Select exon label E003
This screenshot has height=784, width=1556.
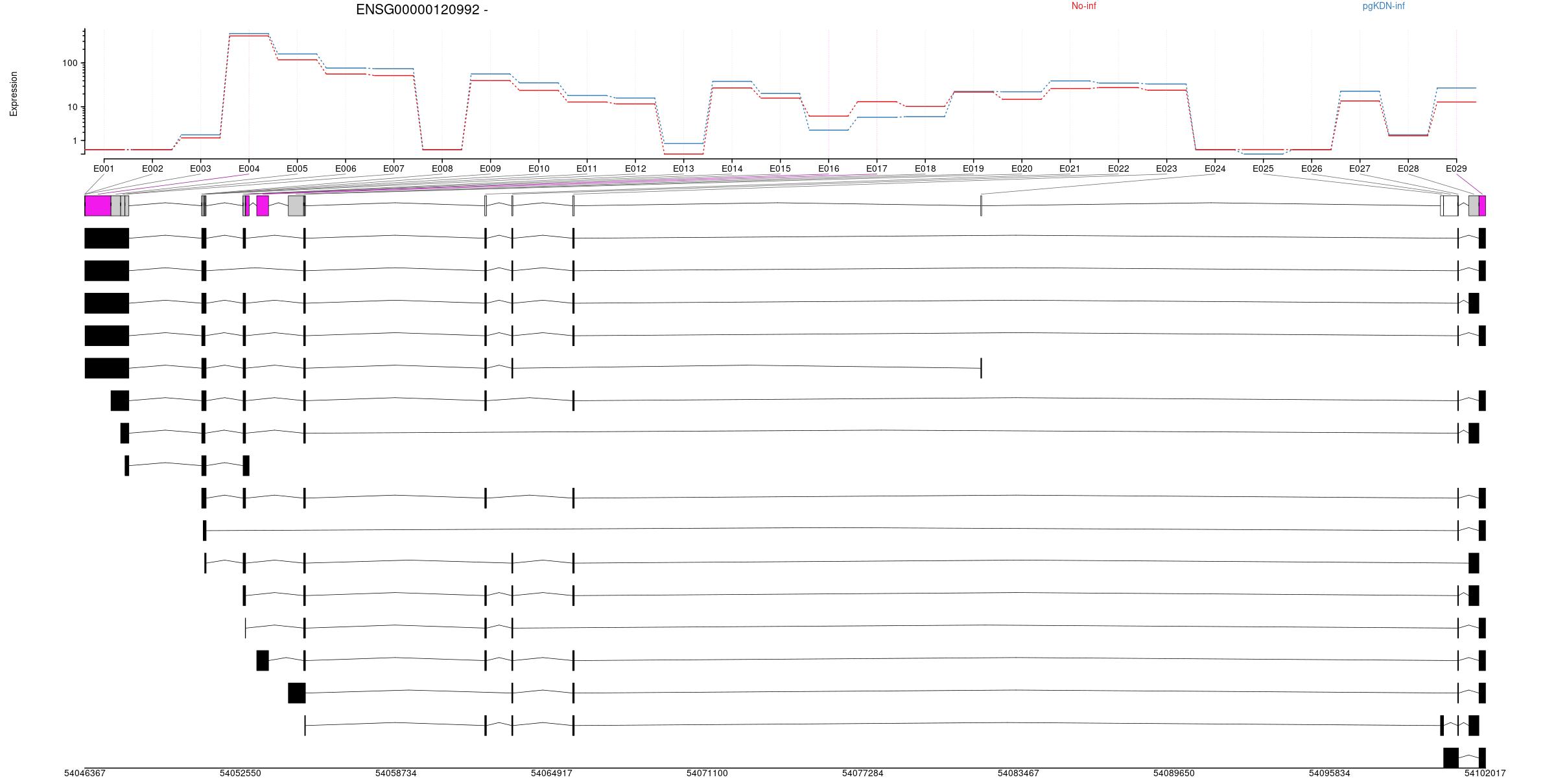click(x=200, y=168)
